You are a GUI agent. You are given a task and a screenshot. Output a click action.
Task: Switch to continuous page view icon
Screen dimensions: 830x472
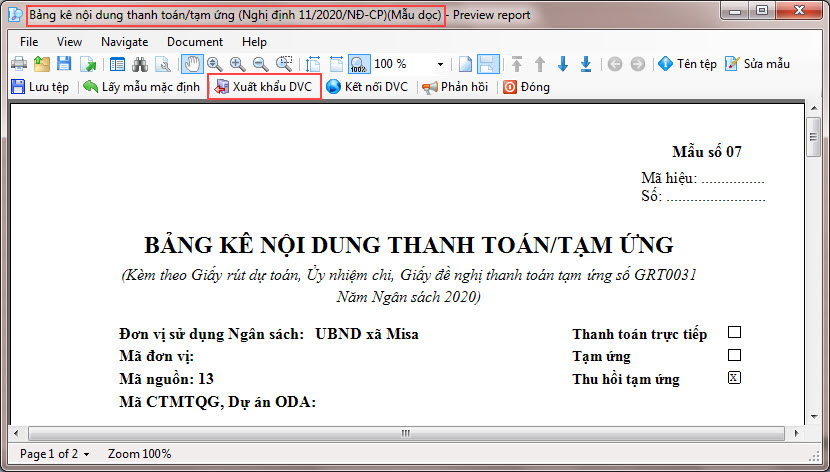tap(488, 64)
